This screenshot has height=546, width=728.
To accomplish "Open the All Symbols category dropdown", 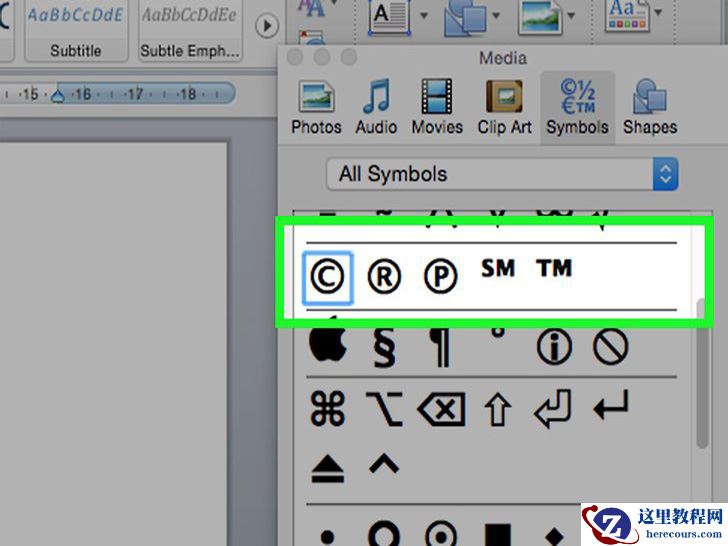I will [x=502, y=174].
